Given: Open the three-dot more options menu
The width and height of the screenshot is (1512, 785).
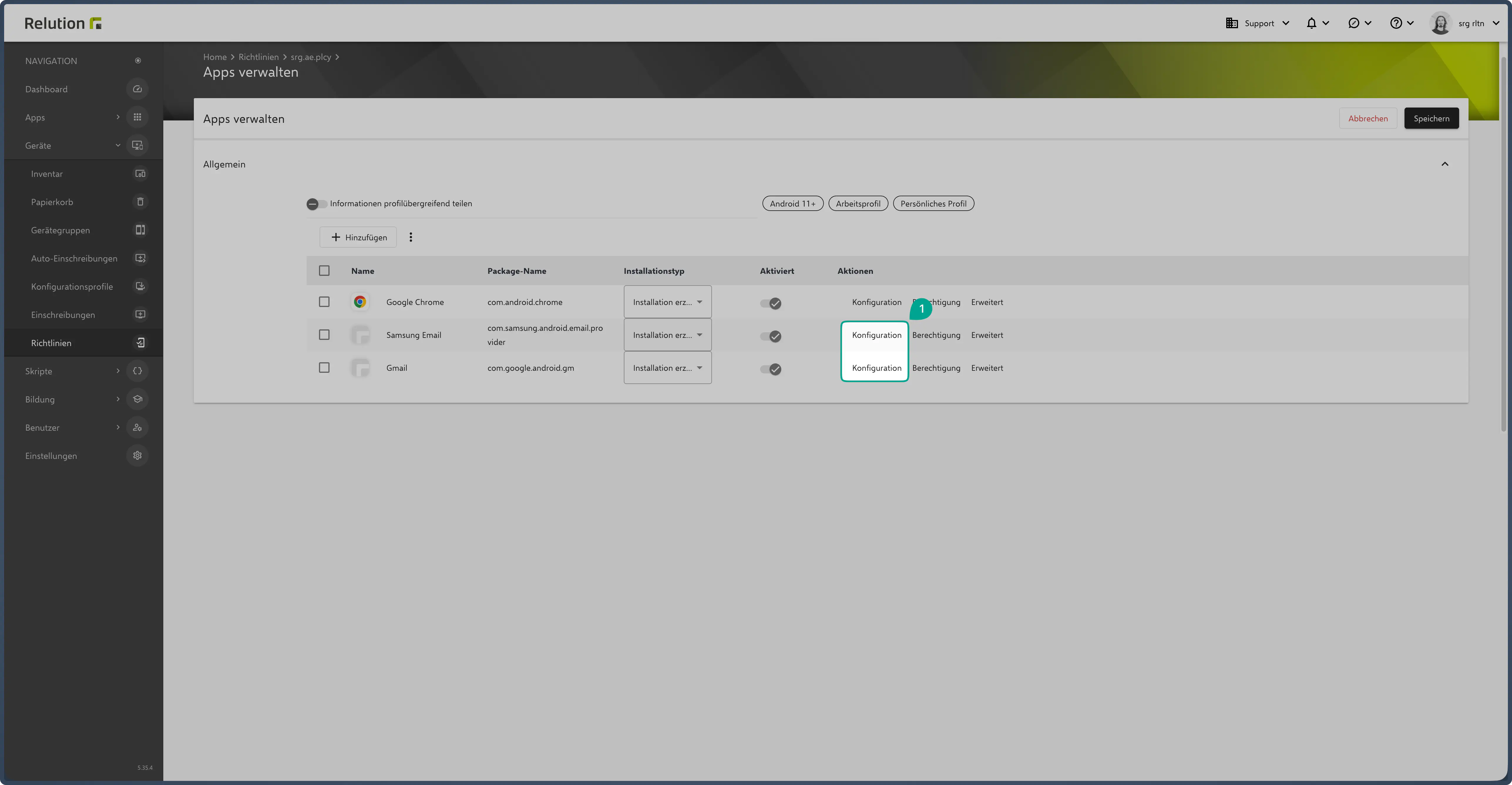Looking at the screenshot, I should [411, 237].
